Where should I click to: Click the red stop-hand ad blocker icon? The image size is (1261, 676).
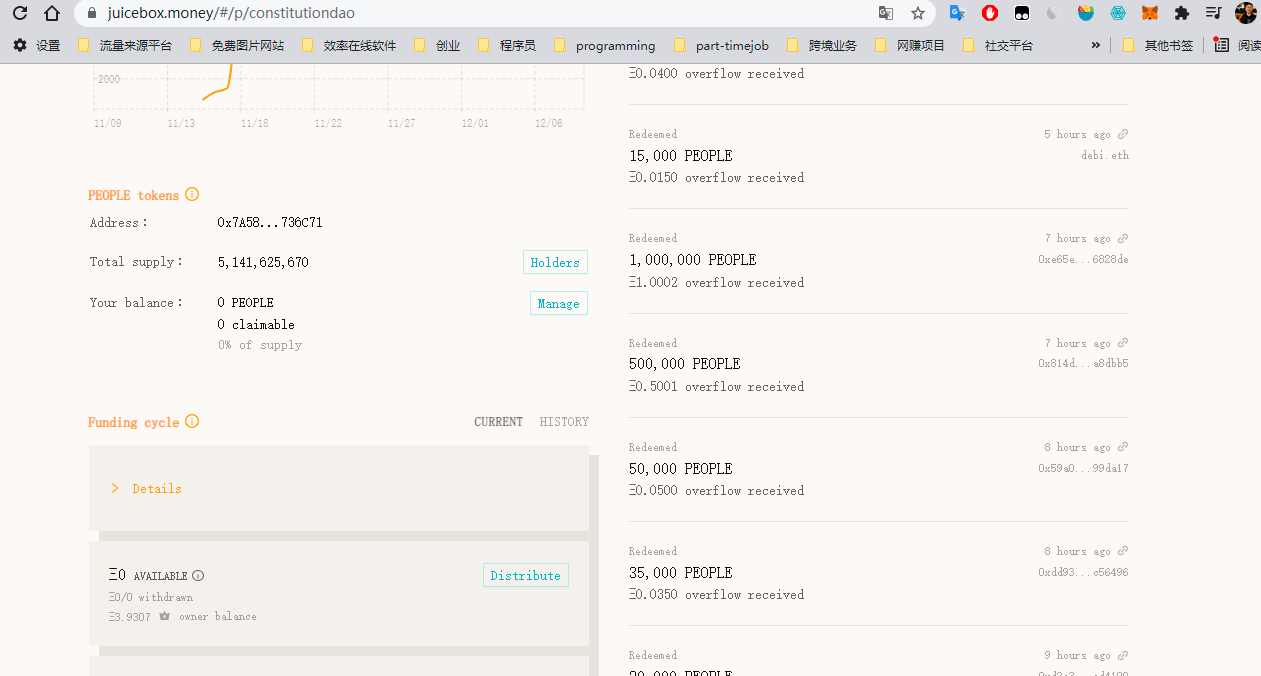990,13
